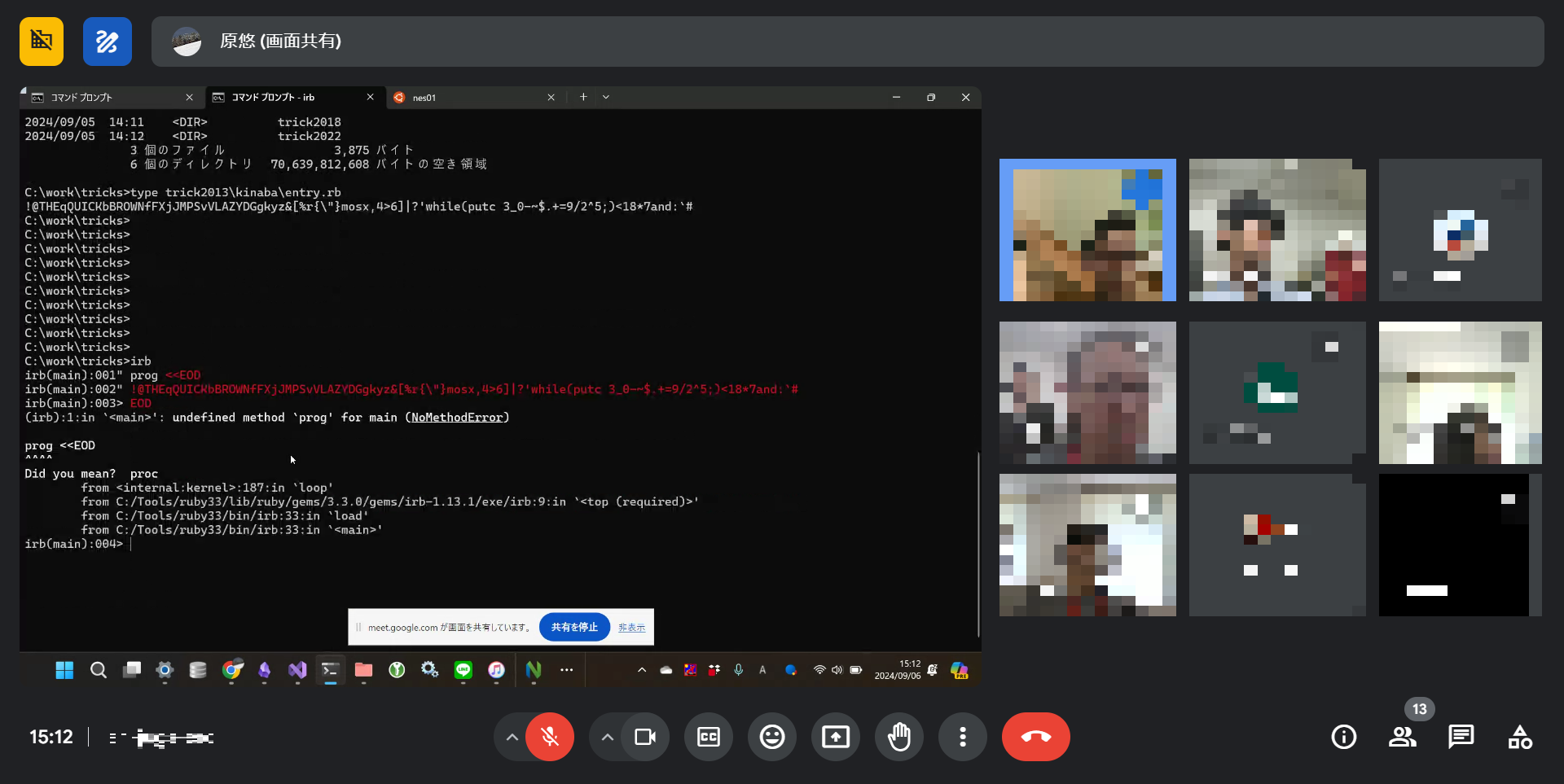1564x784 pixels.
Task: Click the present screen icon
Action: (x=836, y=737)
